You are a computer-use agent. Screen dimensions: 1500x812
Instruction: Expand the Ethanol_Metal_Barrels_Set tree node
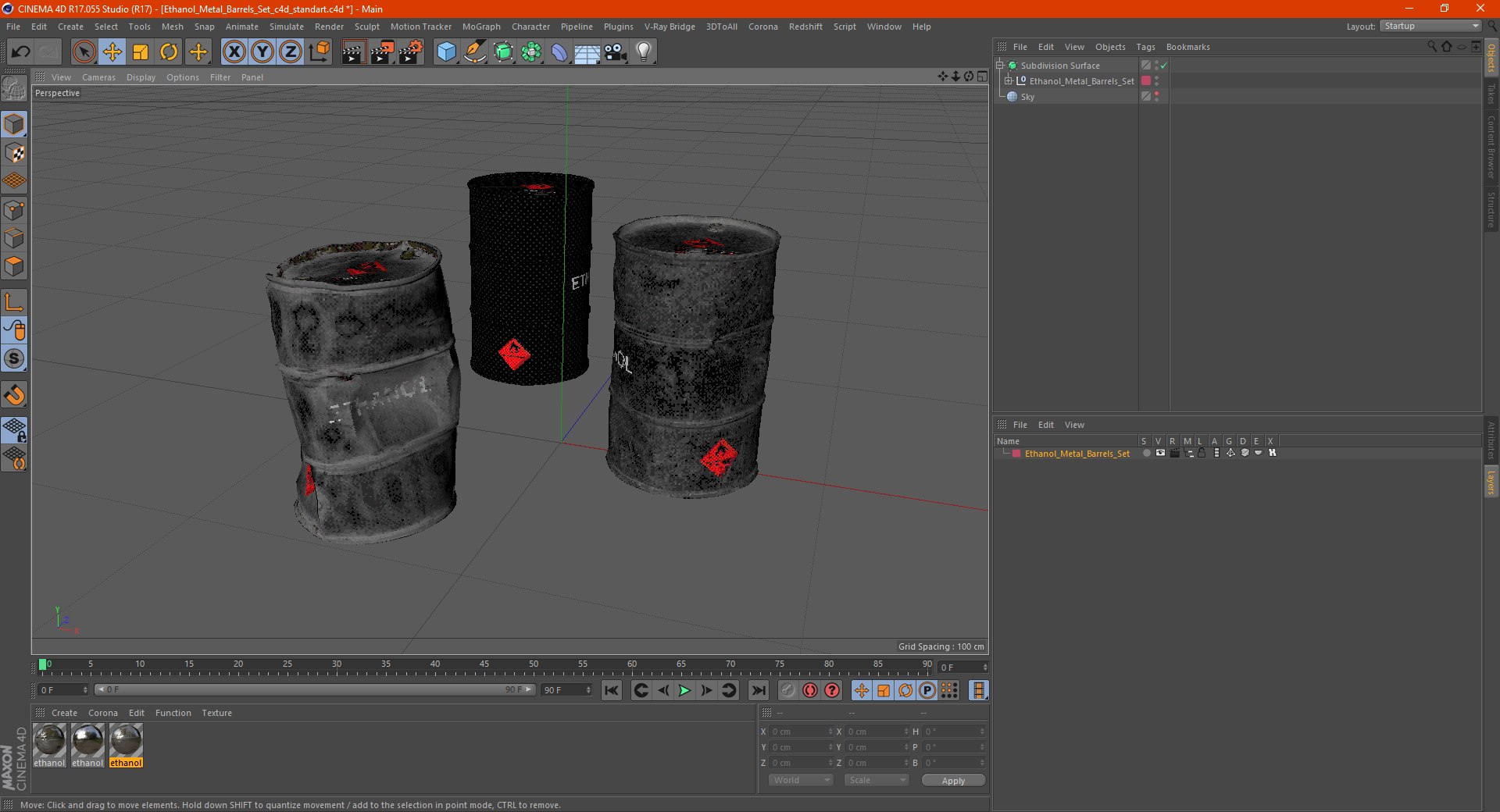(1008, 80)
